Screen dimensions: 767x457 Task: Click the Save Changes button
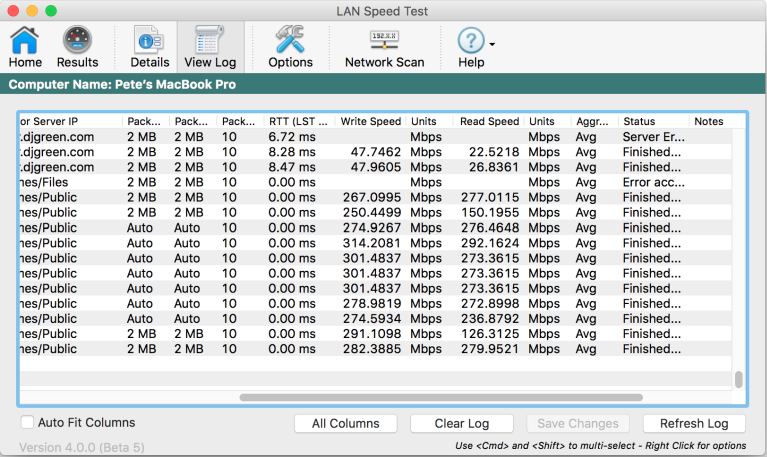(578, 423)
